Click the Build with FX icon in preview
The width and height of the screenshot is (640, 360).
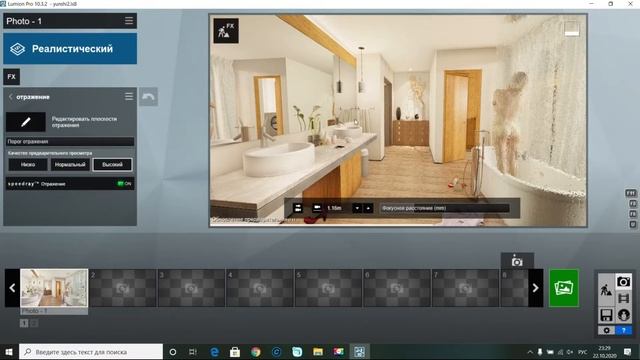coord(226,31)
